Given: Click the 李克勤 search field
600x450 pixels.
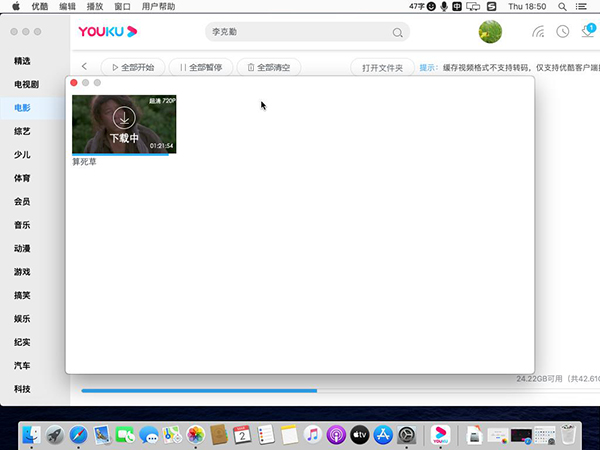Looking at the screenshot, I should pyautogui.click(x=298, y=32).
